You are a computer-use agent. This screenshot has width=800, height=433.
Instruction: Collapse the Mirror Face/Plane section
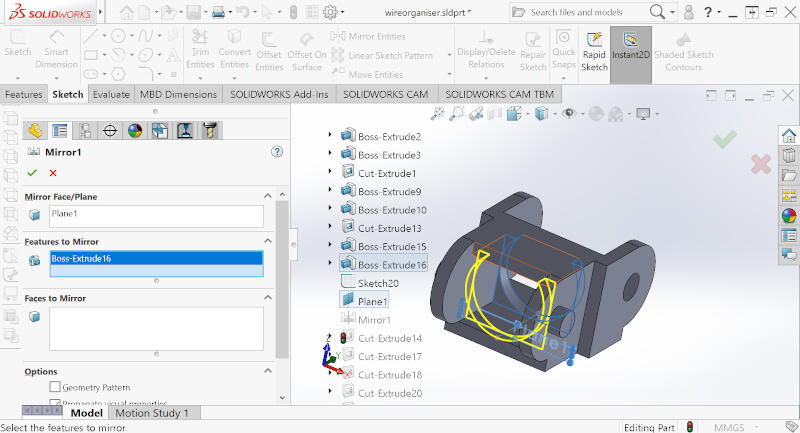click(268, 196)
